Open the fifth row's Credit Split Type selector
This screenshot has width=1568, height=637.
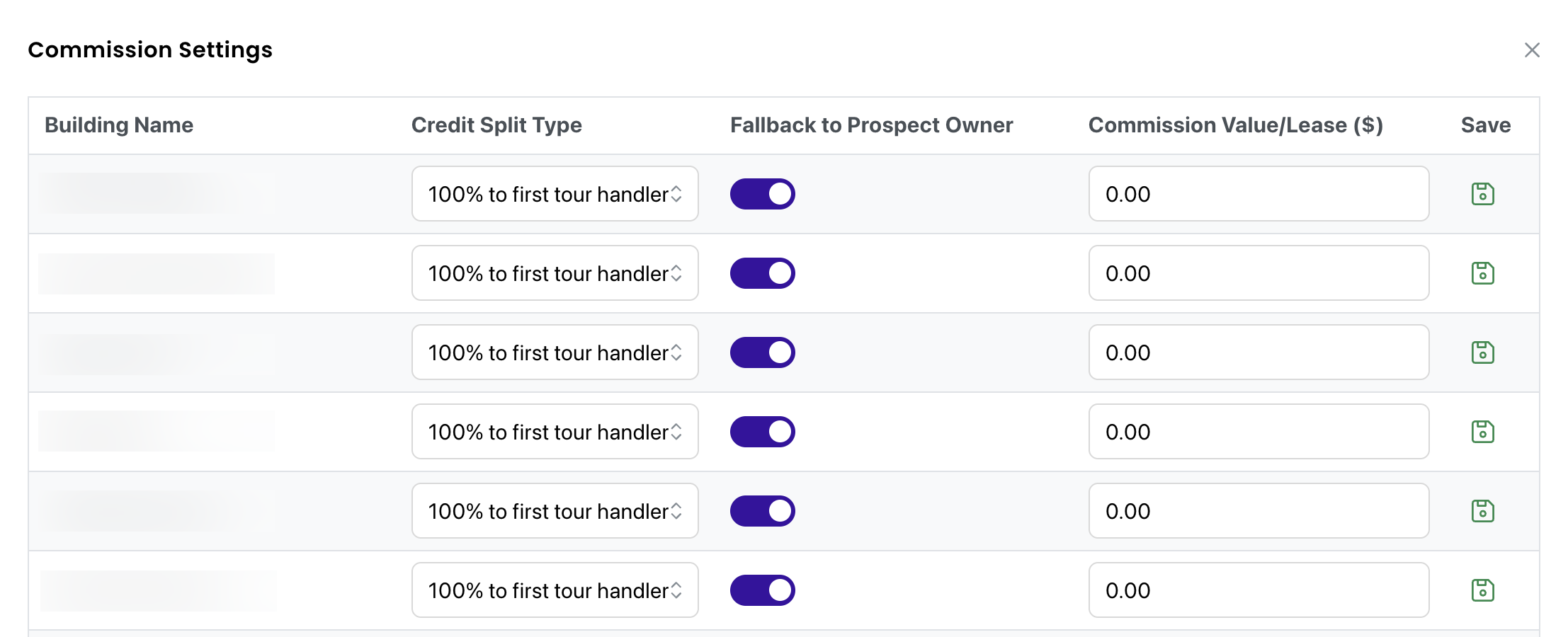555,511
